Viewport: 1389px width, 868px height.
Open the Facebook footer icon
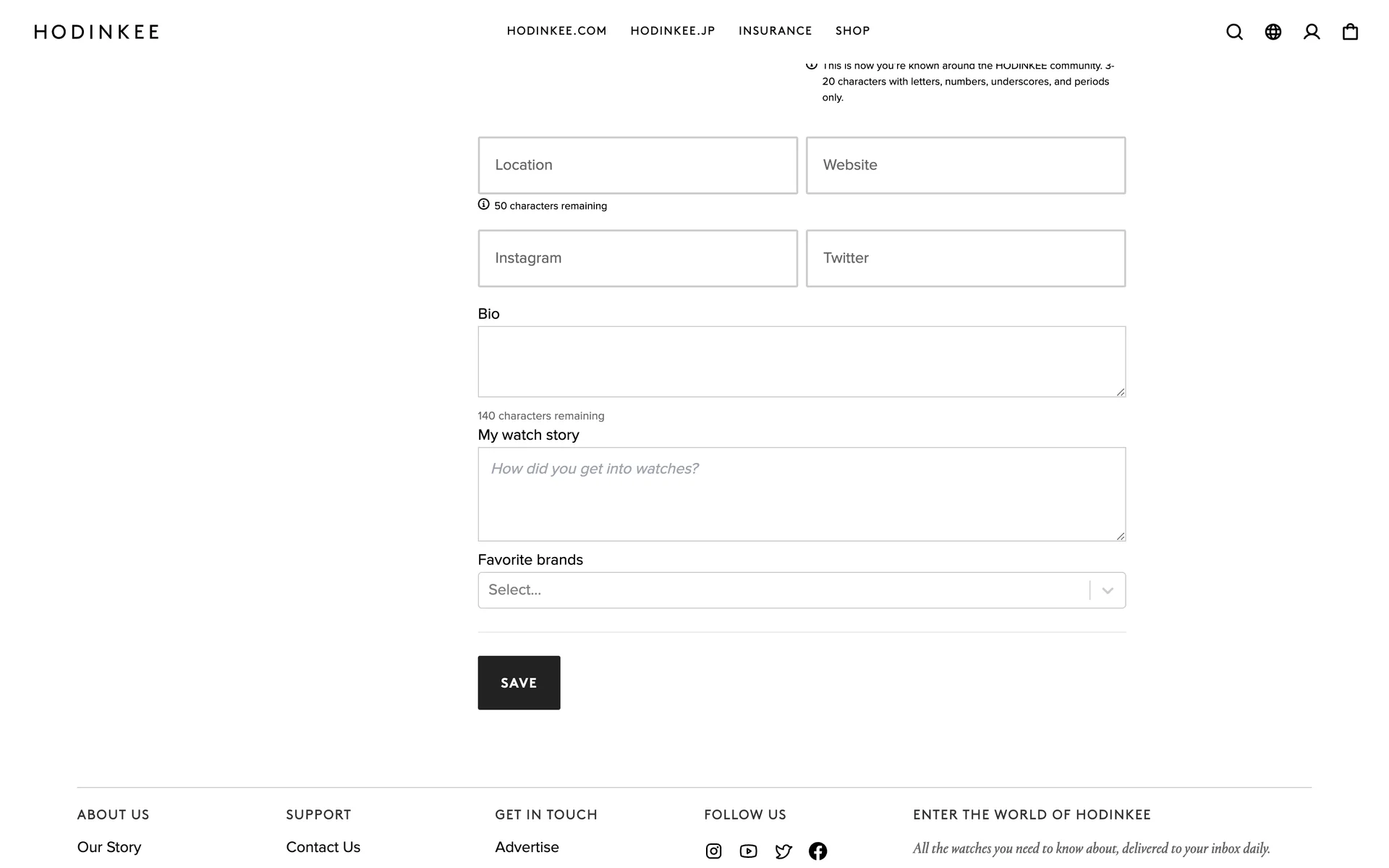(x=817, y=851)
